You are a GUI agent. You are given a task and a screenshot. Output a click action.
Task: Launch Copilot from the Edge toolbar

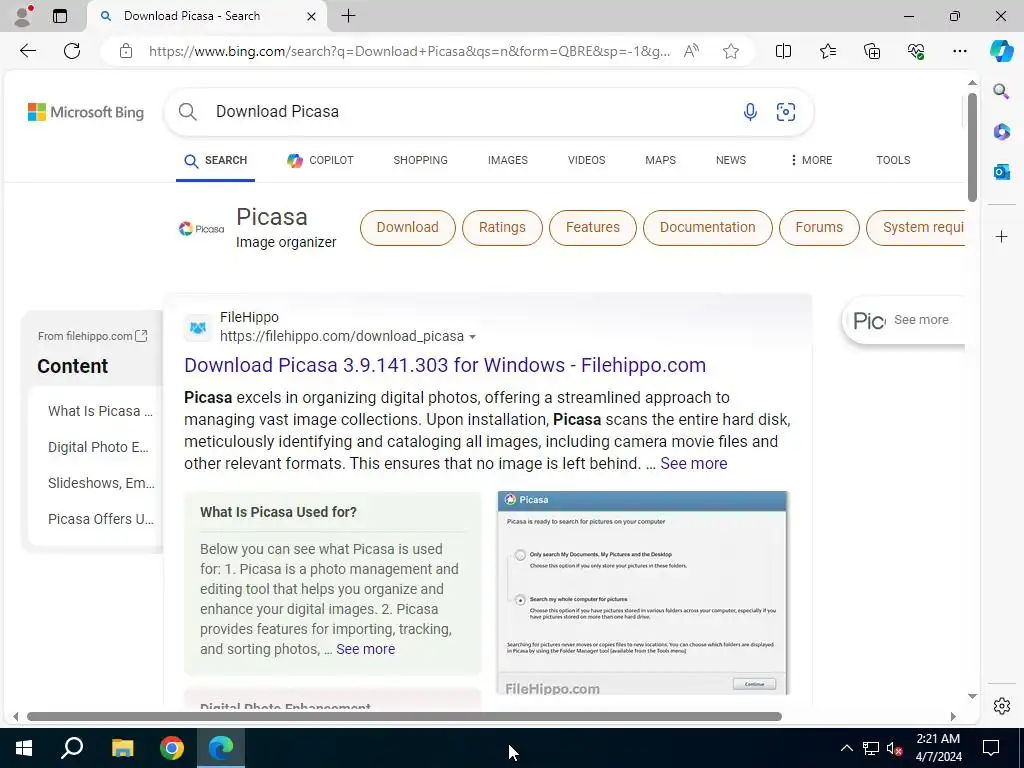[1001, 51]
